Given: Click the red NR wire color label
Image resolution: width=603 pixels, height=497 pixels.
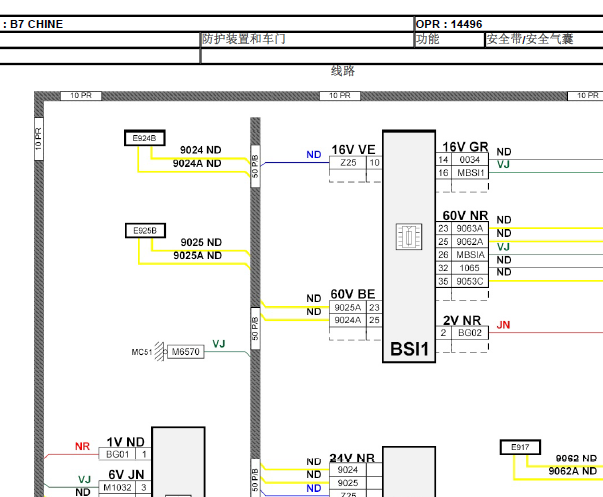Looking at the screenshot, I should [x=82, y=446].
